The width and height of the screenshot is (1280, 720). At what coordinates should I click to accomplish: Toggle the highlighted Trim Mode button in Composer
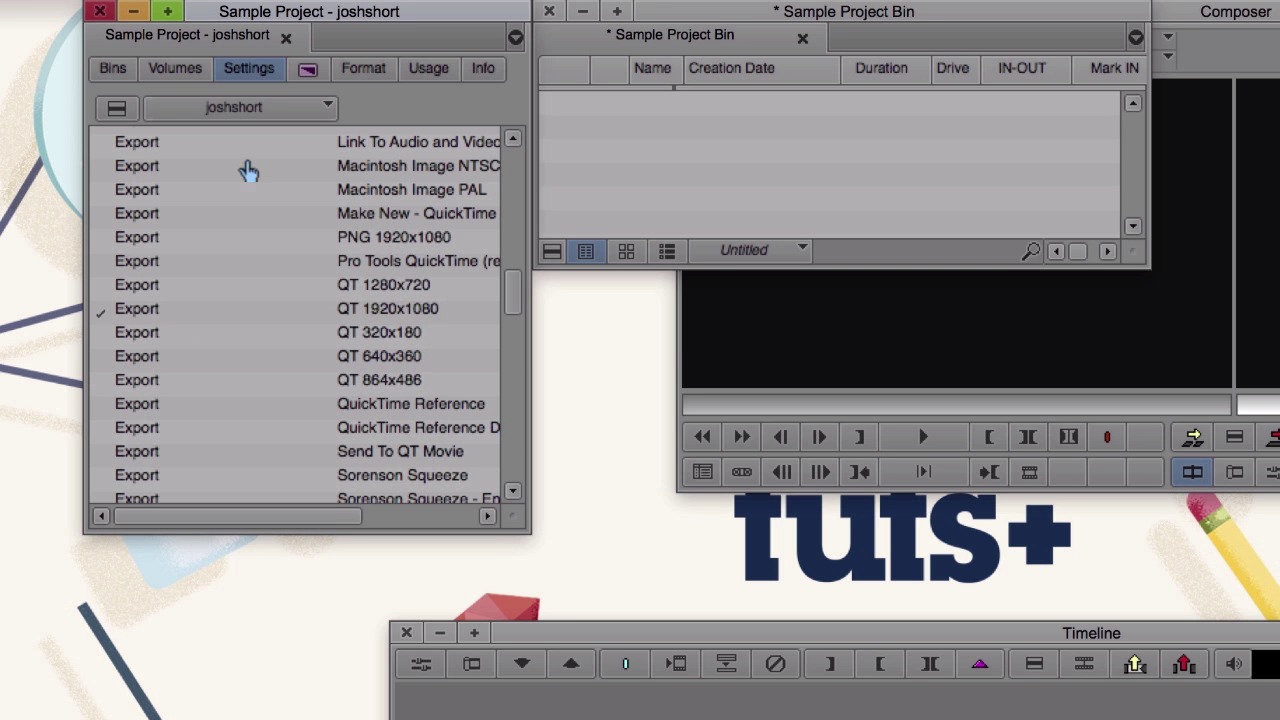[1193, 472]
